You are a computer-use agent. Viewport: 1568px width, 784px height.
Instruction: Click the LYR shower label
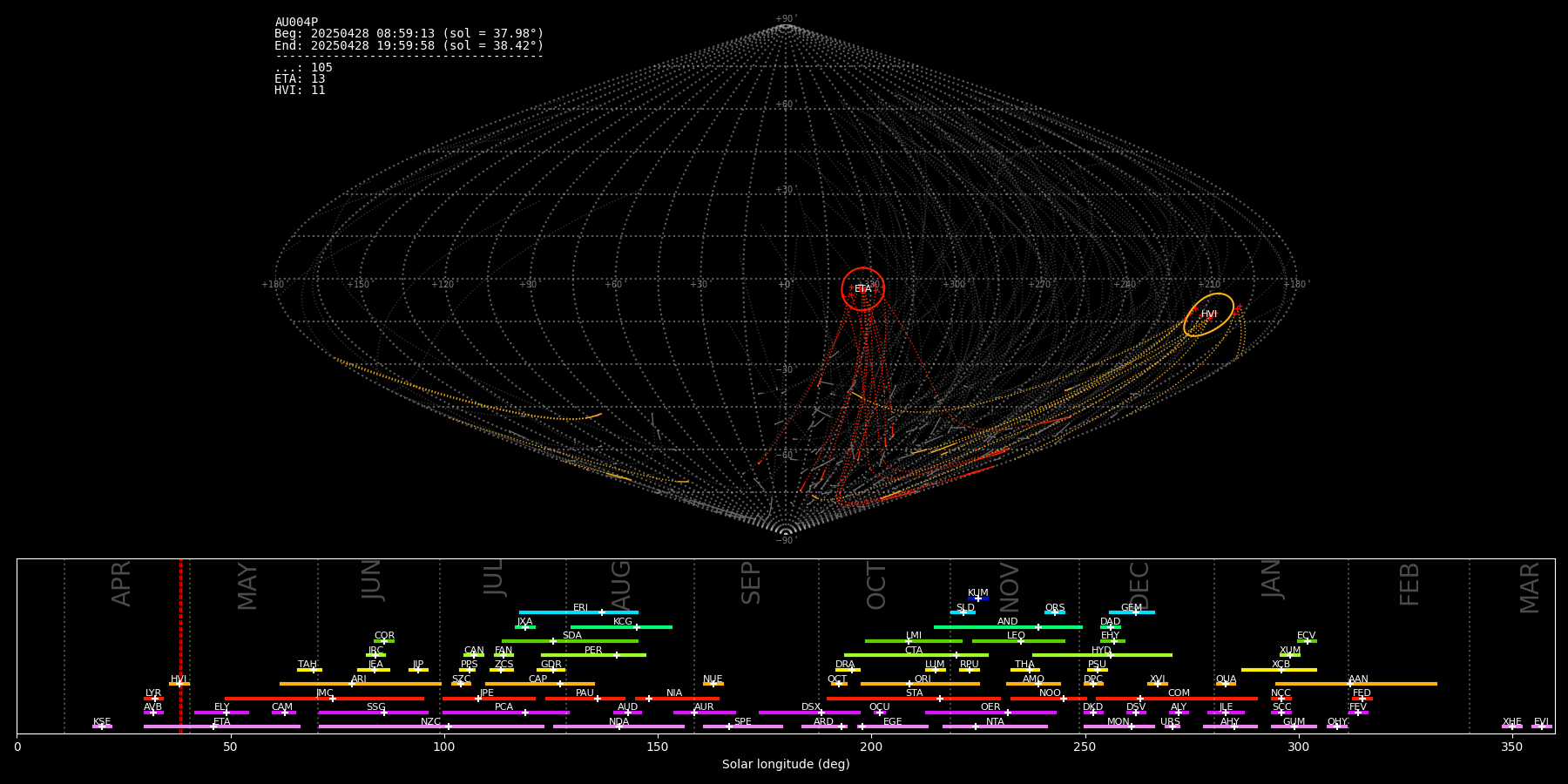click(x=153, y=693)
